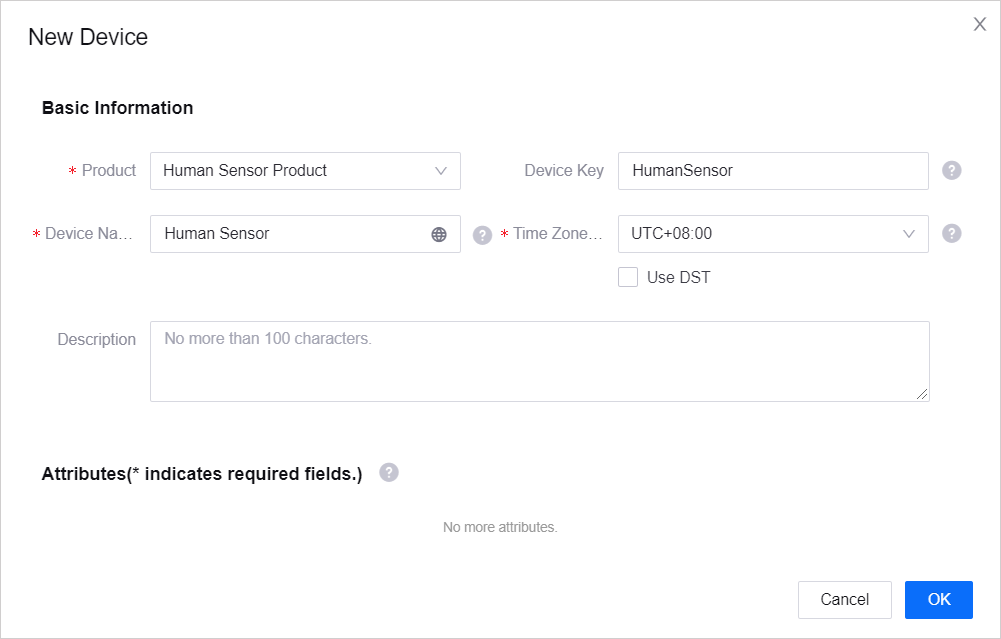This screenshot has width=1001, height=639.
Task: Open help icon next to Device Key
Action: 951,170
